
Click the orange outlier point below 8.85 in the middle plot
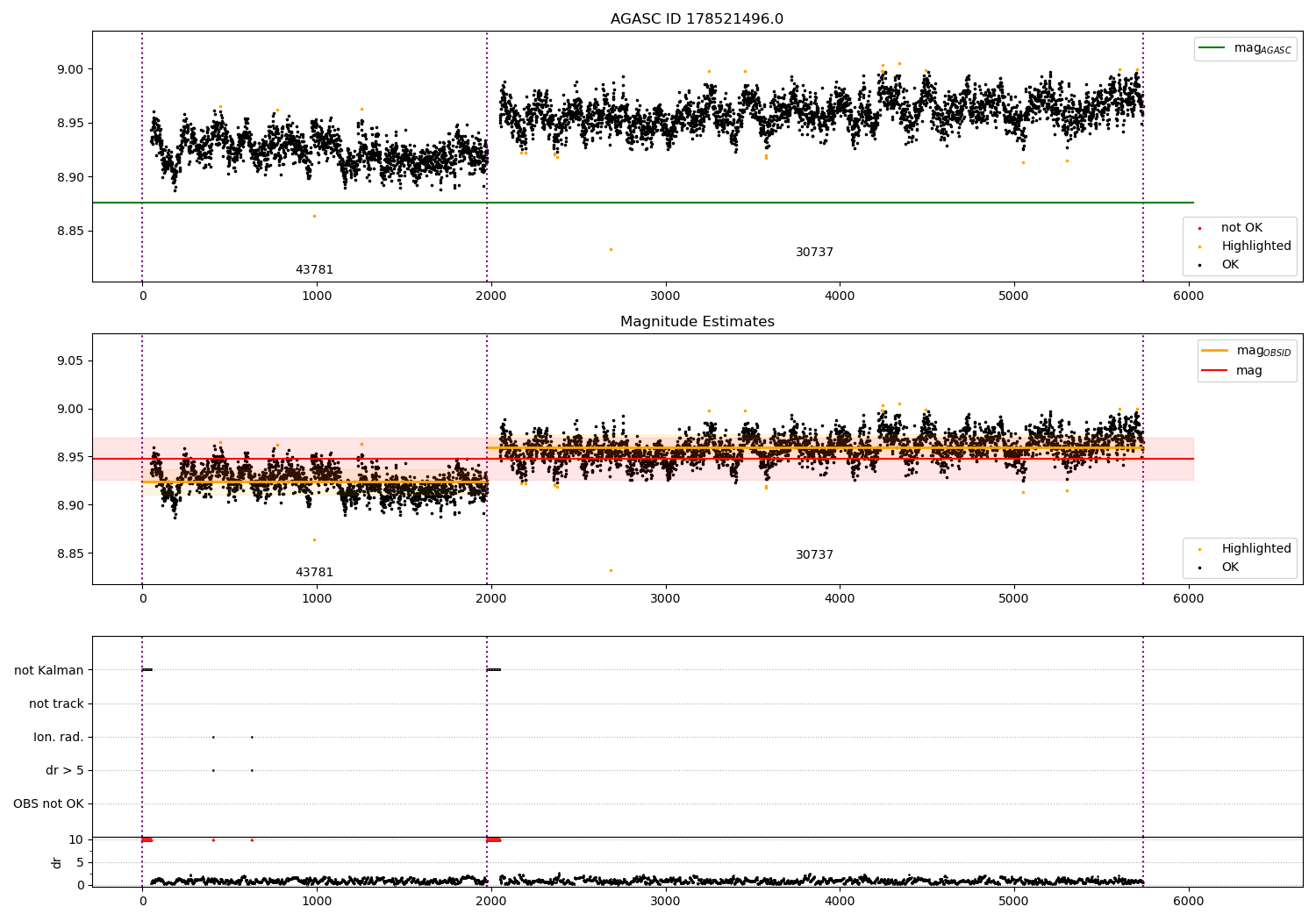click(x=611, y=570)
